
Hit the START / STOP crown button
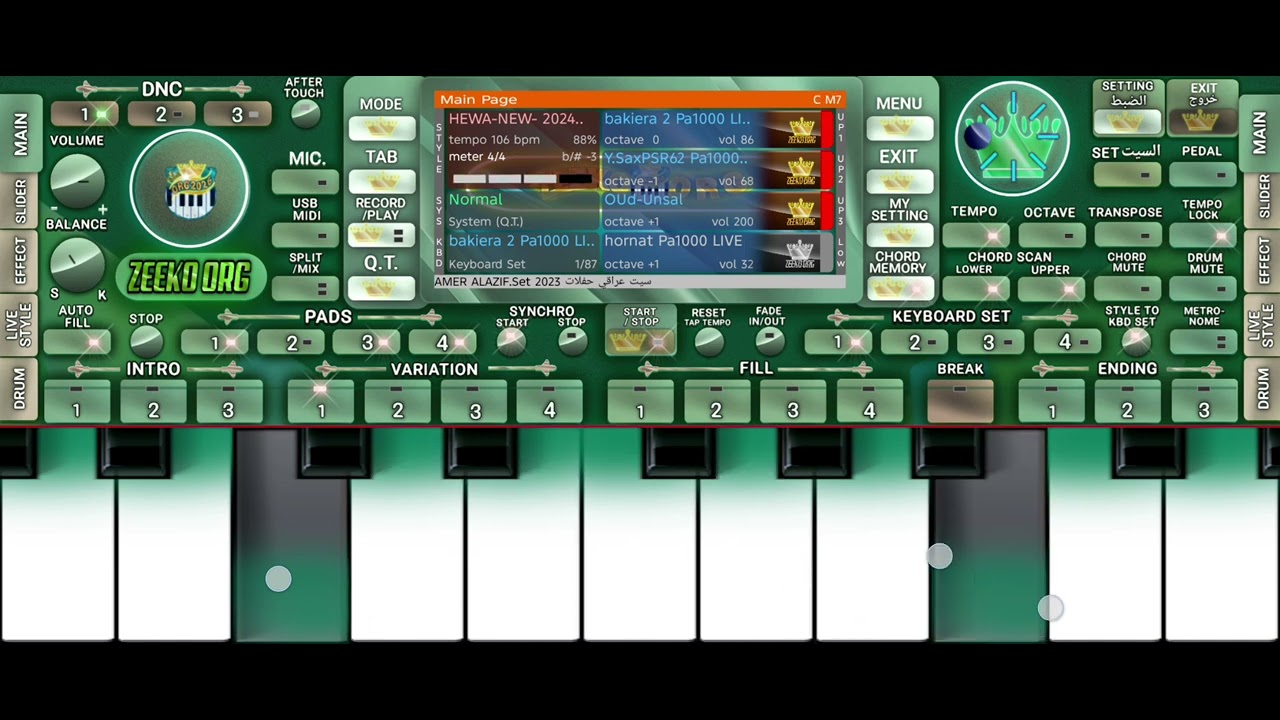pyautogui.click(x=640, y=341)
